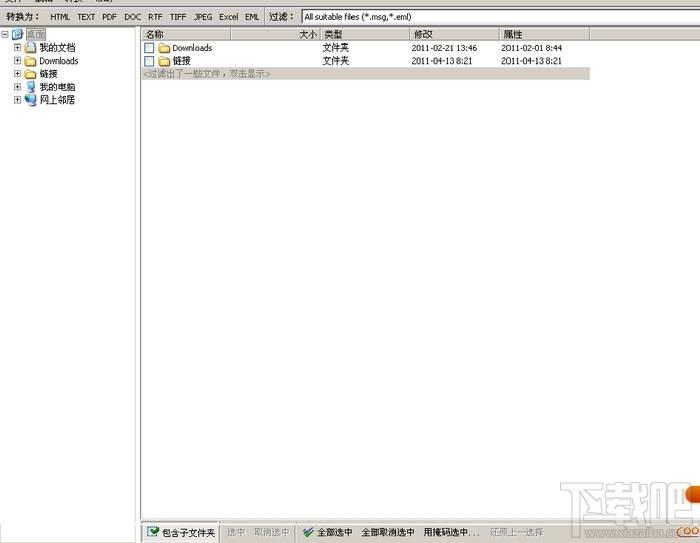Click the Downloads folder icon in file list
Screen dimensions: 700x543
(x=164, y=48)
